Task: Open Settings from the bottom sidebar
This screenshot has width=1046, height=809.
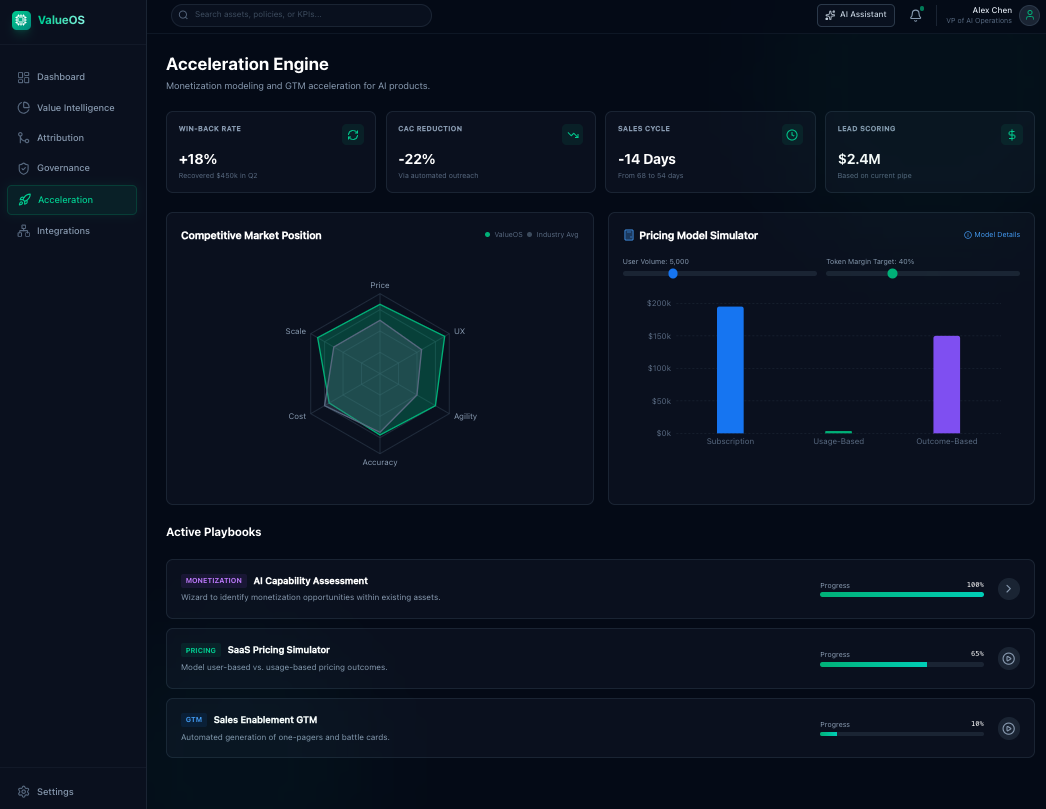Action: [45, 791]
